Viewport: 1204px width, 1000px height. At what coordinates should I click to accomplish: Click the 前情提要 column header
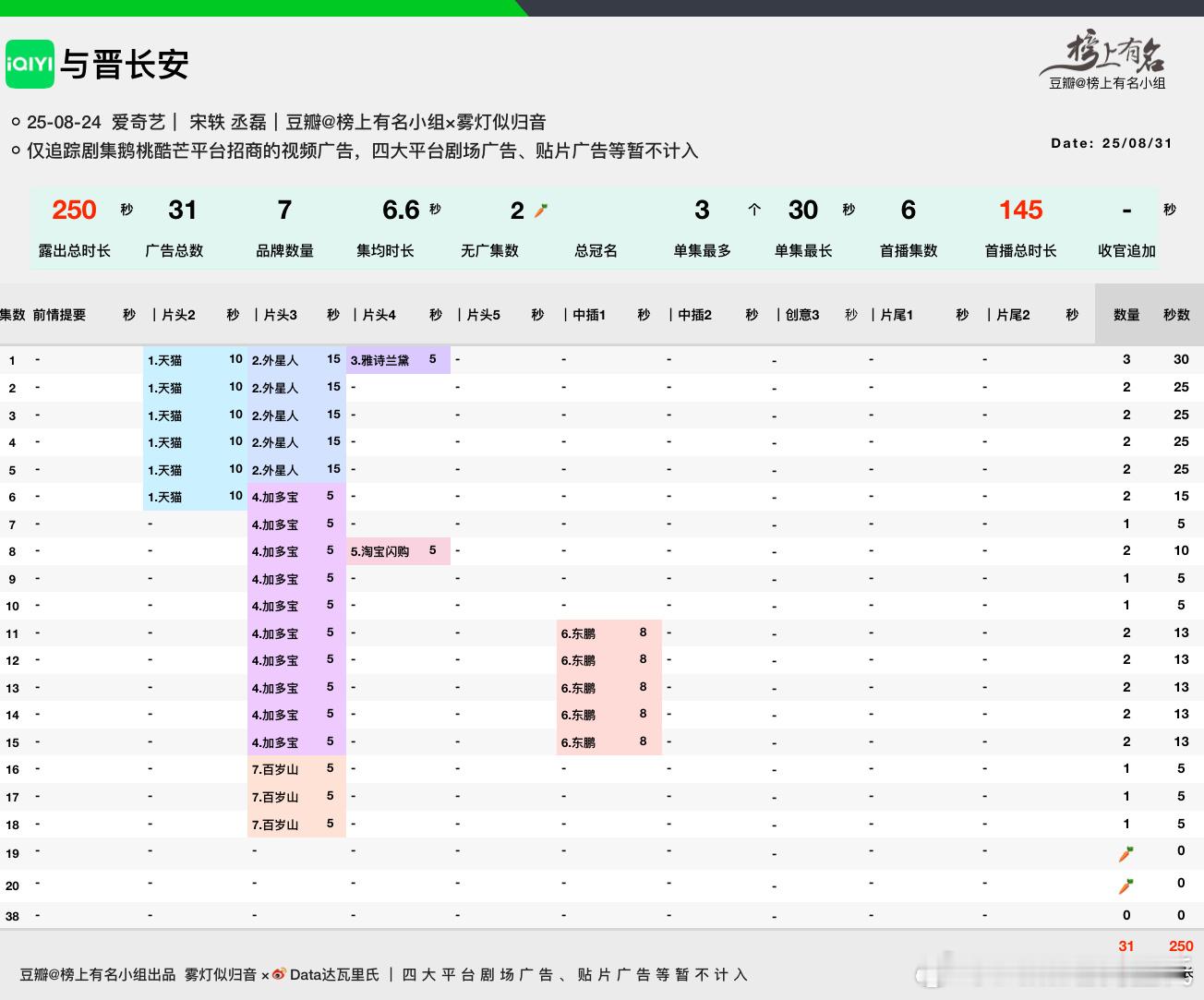pos(59,315)
